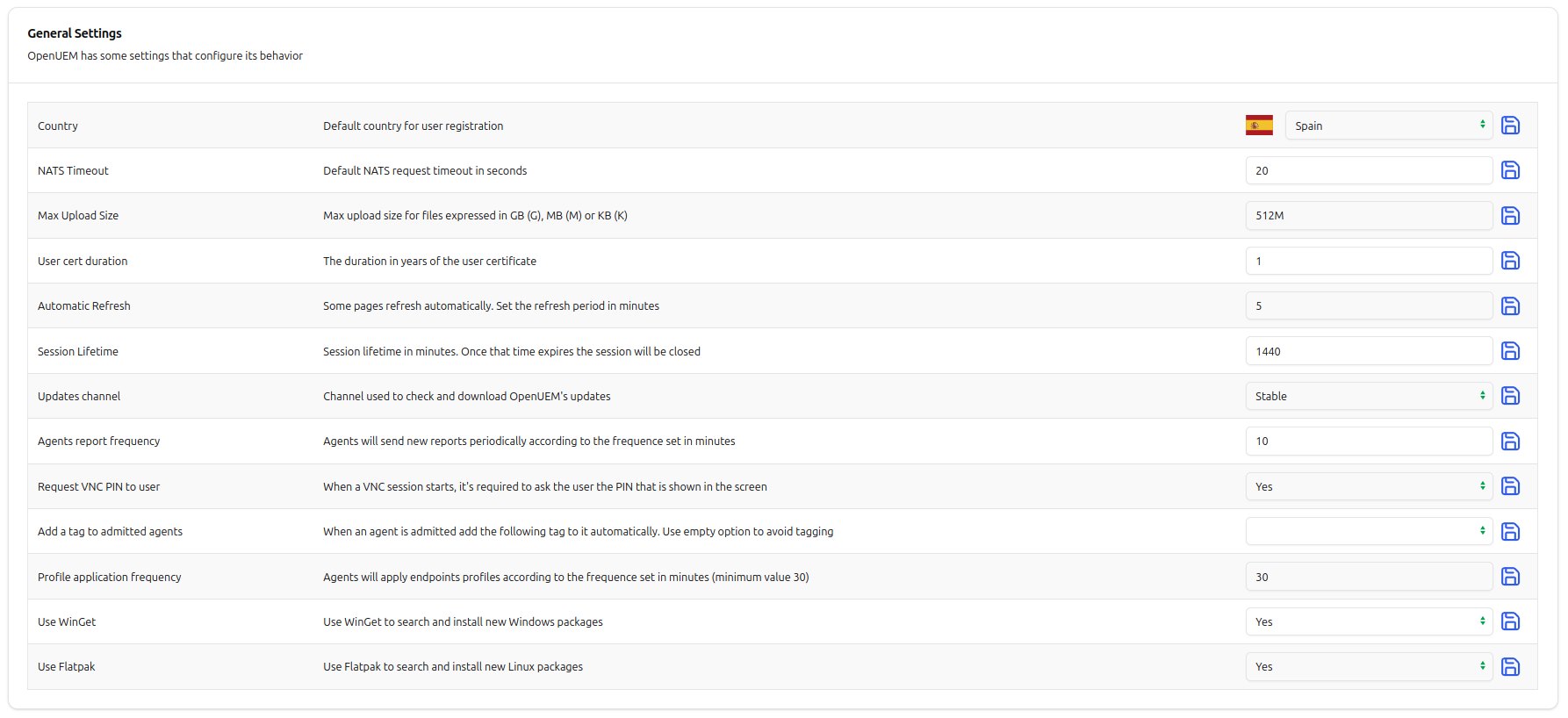Click 'Agents will send new reports' description
The height and width of the screenshot is (718, 1568).
coord(529,442)
